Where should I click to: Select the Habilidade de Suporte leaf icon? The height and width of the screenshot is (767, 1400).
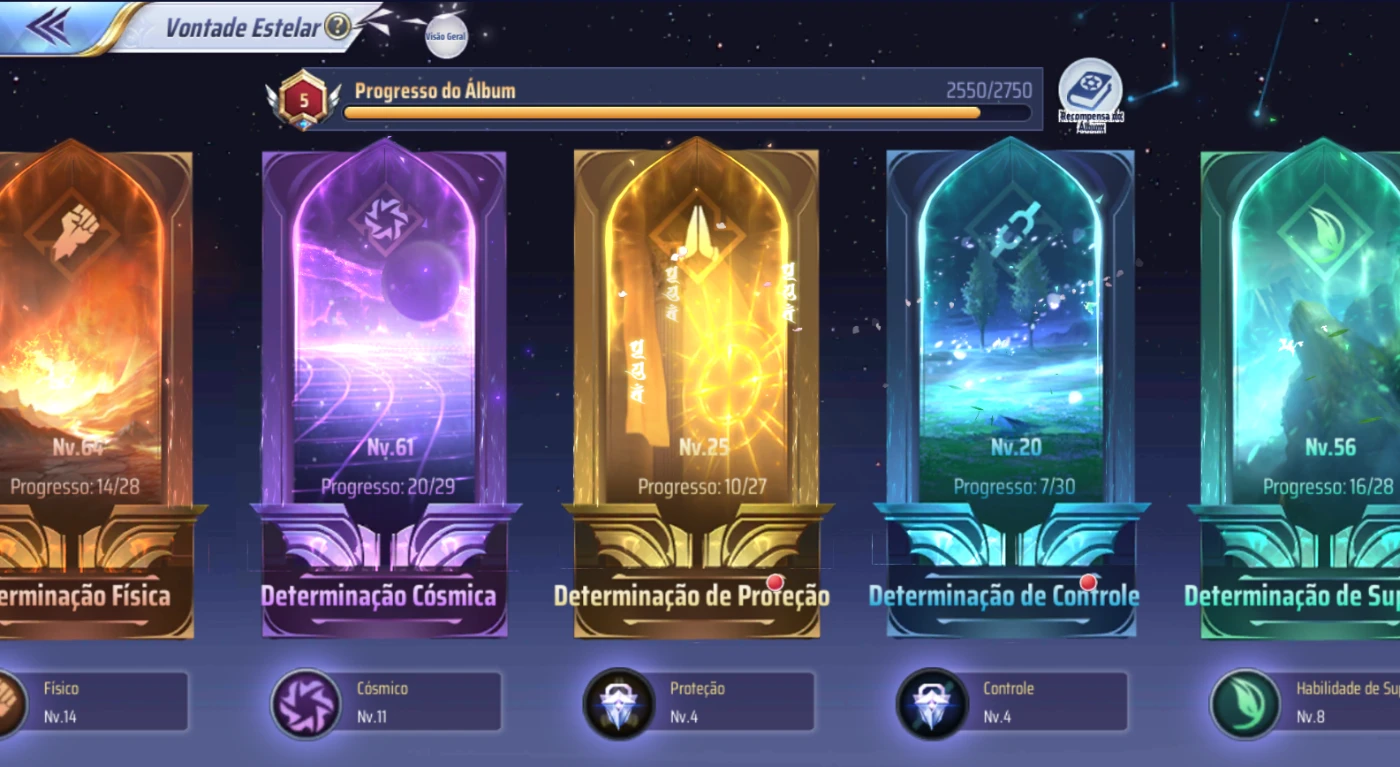pyautogui.click(x=1245, y=704)
